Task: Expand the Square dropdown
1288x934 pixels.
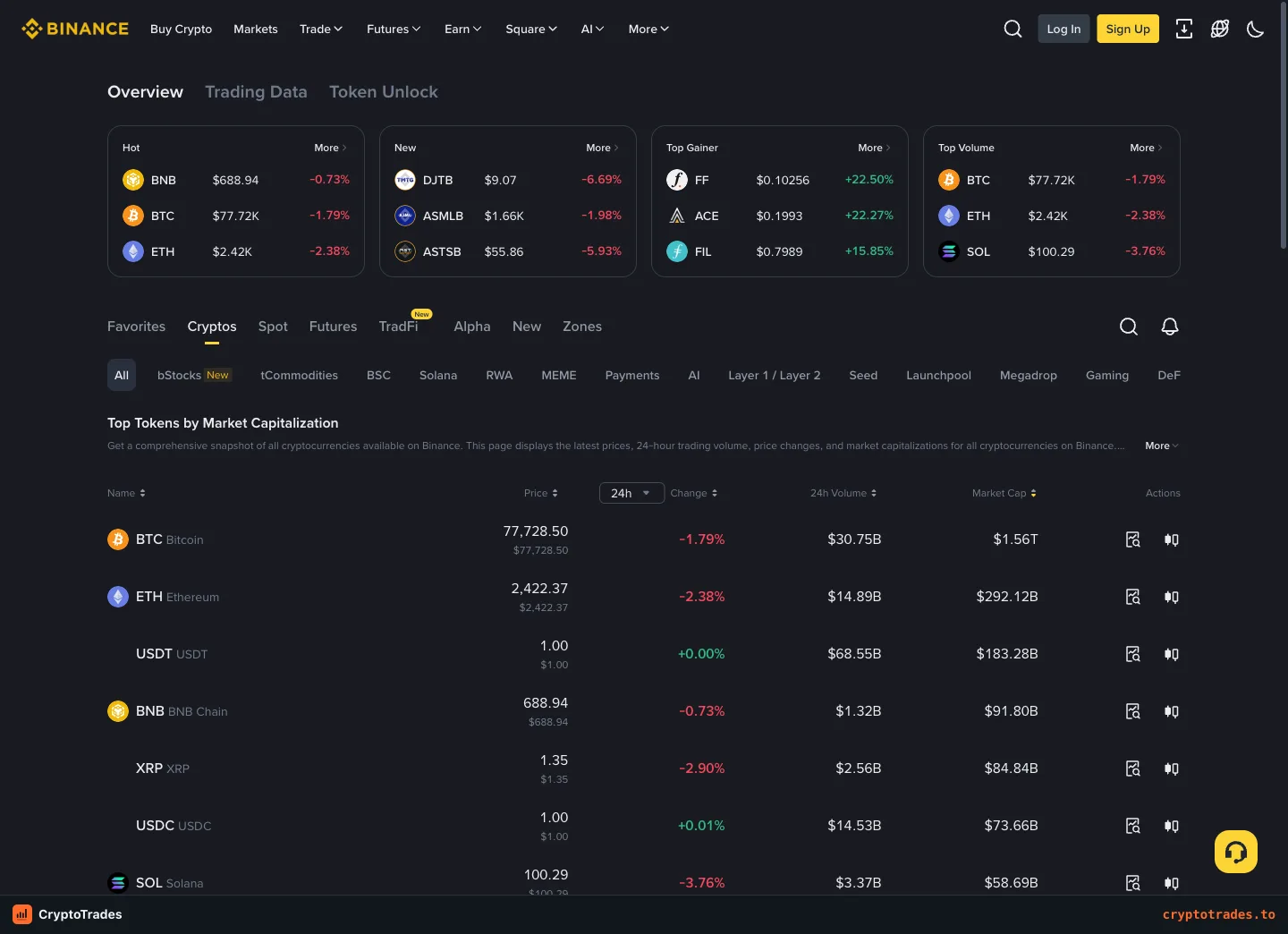Action: tap(531, 29)
